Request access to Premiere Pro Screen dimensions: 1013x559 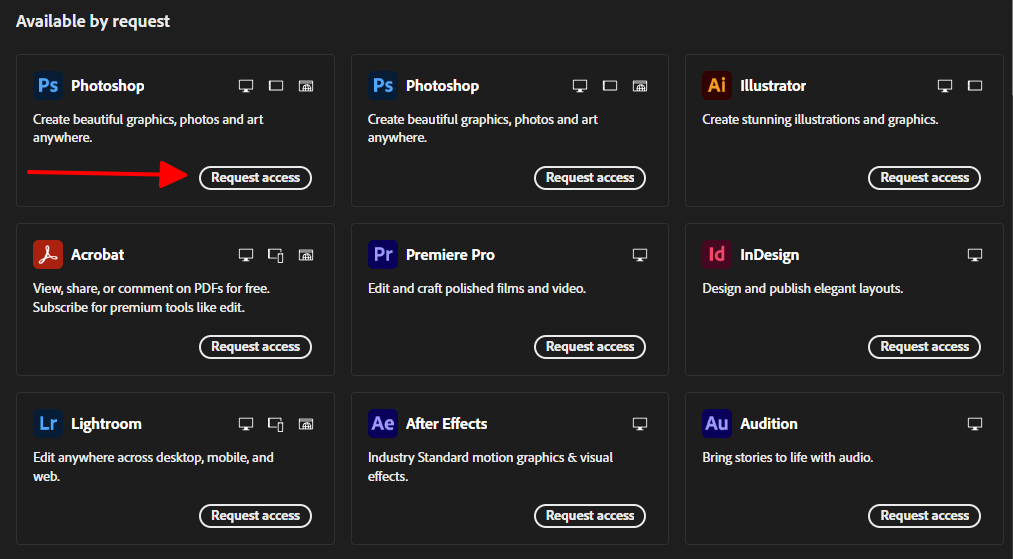point(590,347)
